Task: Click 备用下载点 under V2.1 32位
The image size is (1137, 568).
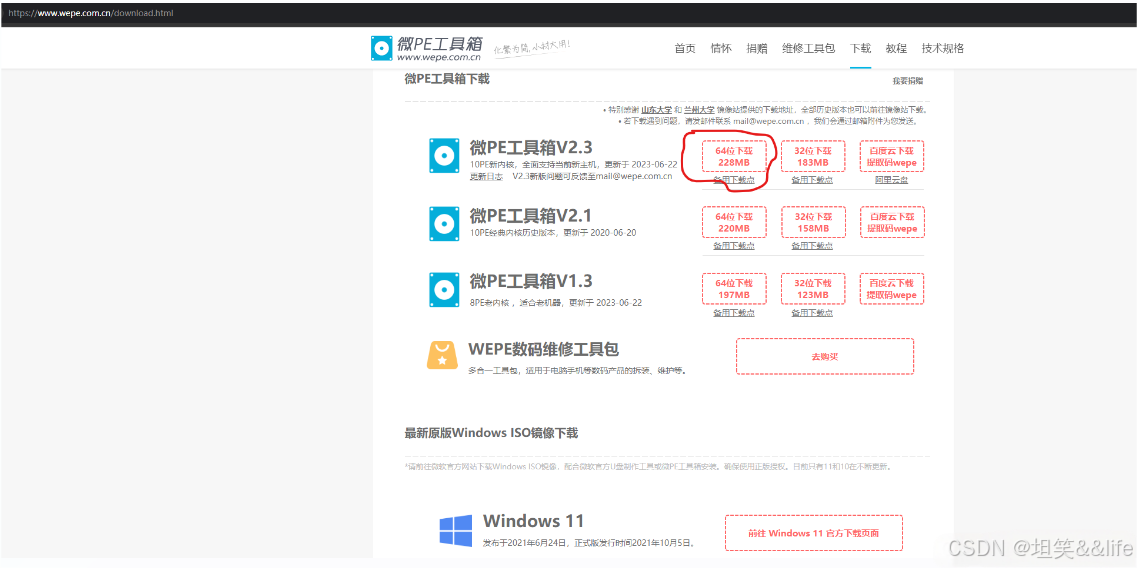Action: (812, 246)
